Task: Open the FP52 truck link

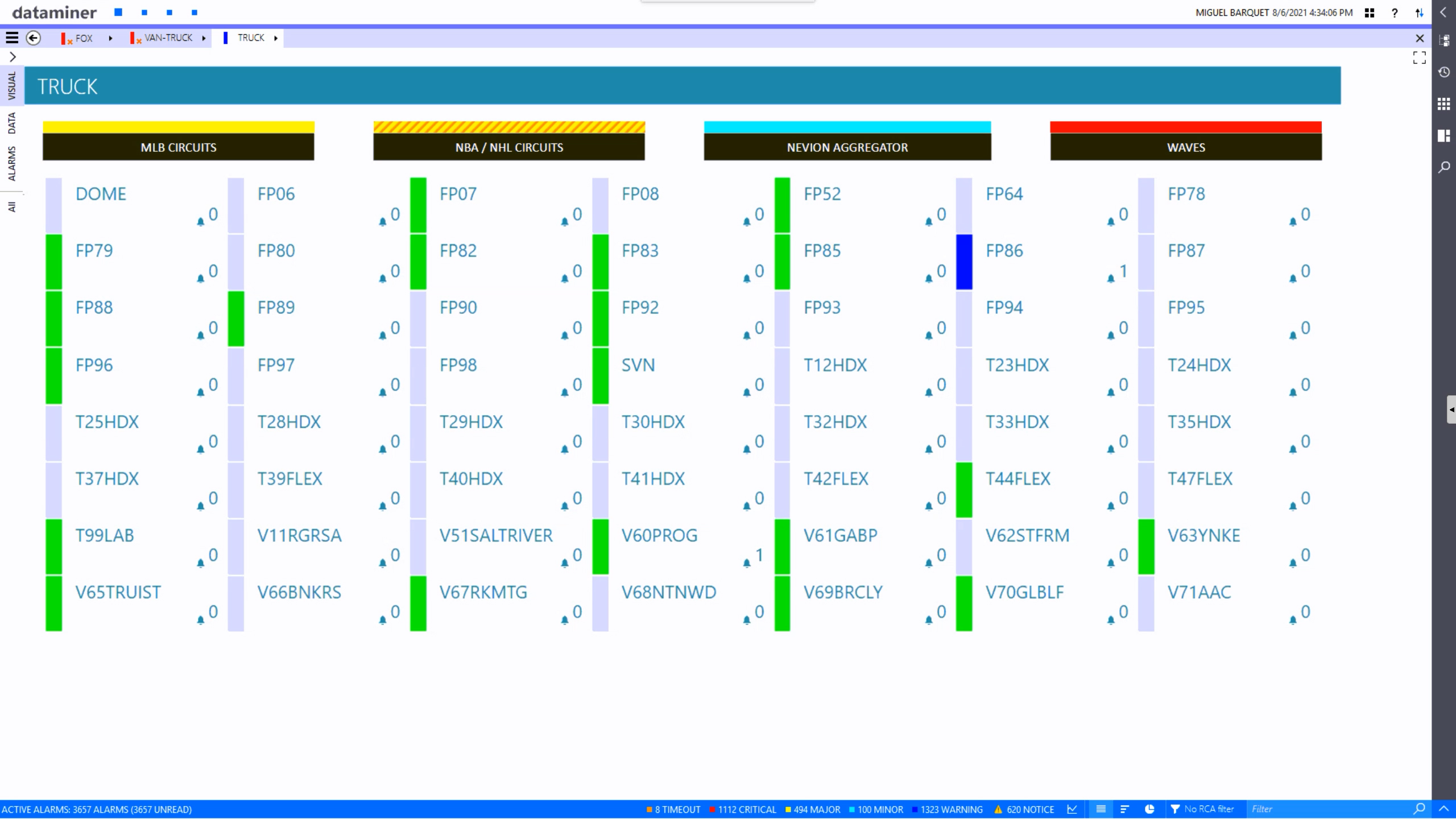Action: point(822,194)
